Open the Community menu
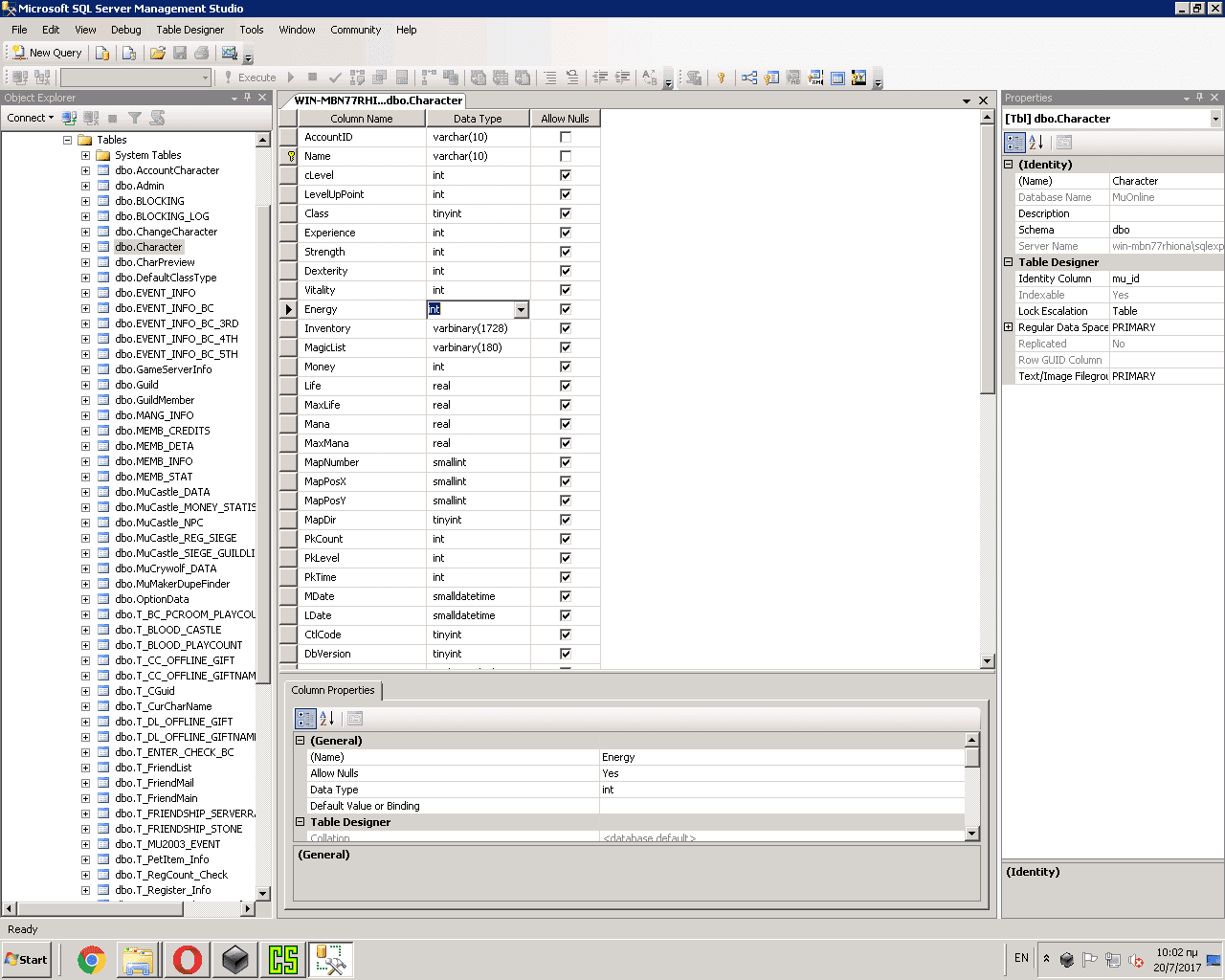Image resolution: width=1225 pixels, height=980 pixels. [355, 30]
